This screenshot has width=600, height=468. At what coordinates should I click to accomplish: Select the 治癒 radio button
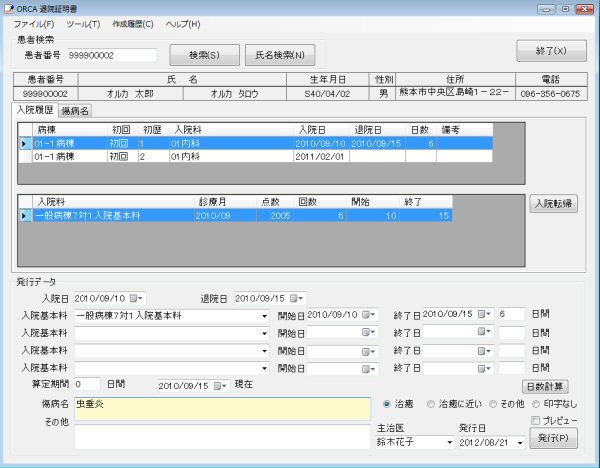click(386, 404)
